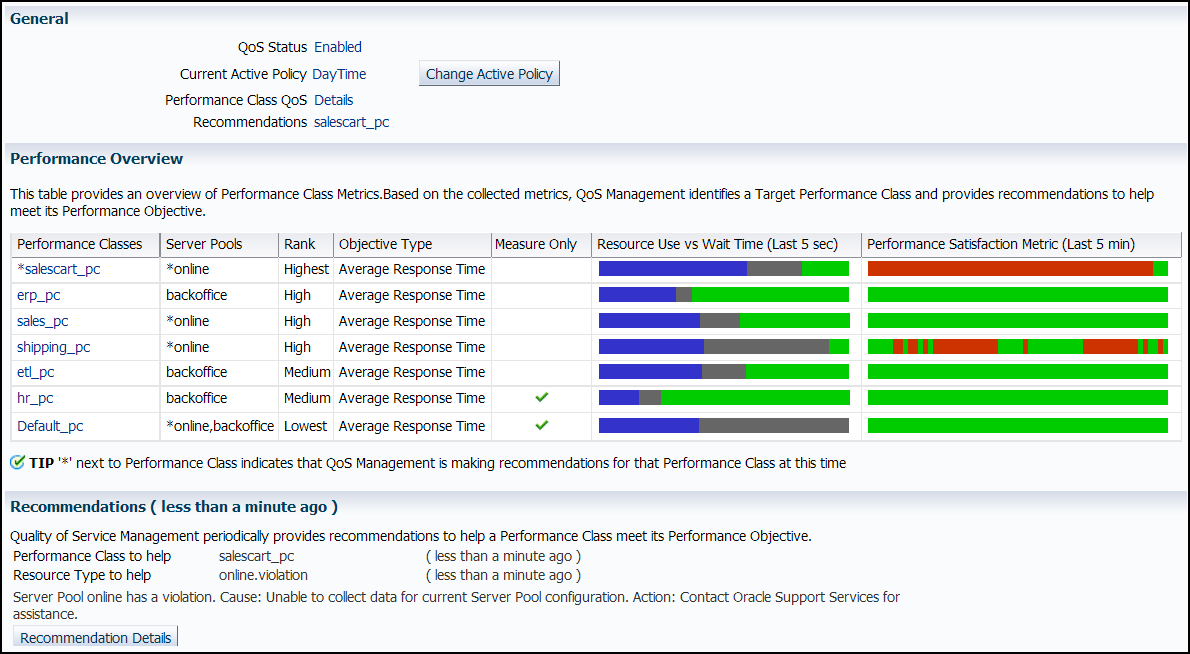Click the Lowest rank cell for Default_pc

[305, 426]
